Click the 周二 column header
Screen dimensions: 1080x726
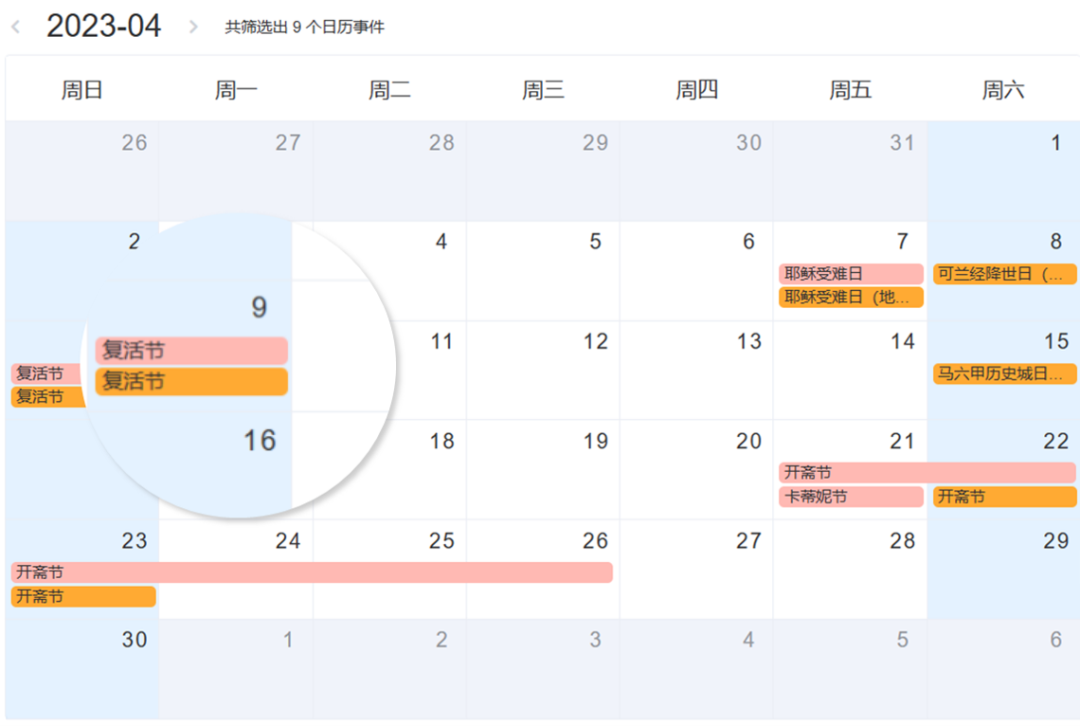tap(389, 90)
